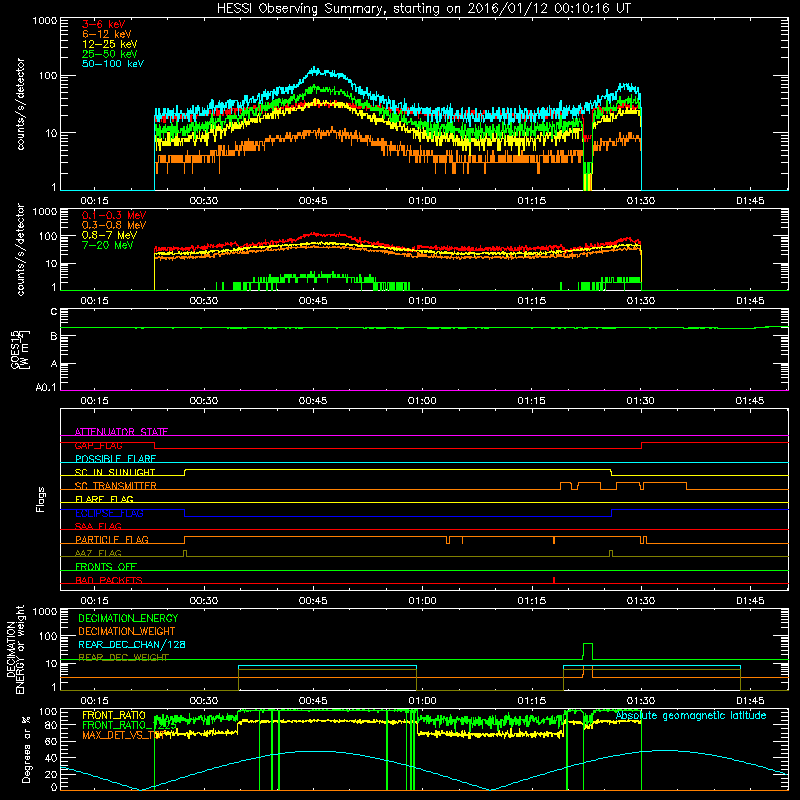Image resolution: width=800 pixels, height=800 pixels.
Task: Click the REAR_DEC_WEIGHT legend label
Action: [123, 658]
